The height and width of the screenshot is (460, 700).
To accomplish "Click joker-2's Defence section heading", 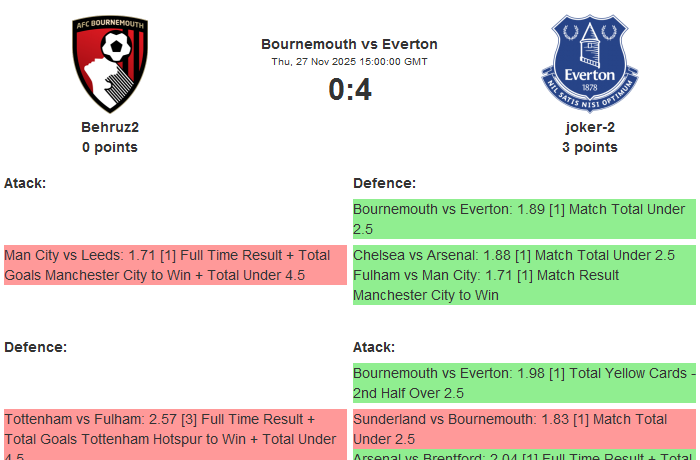I will [384, 183].
